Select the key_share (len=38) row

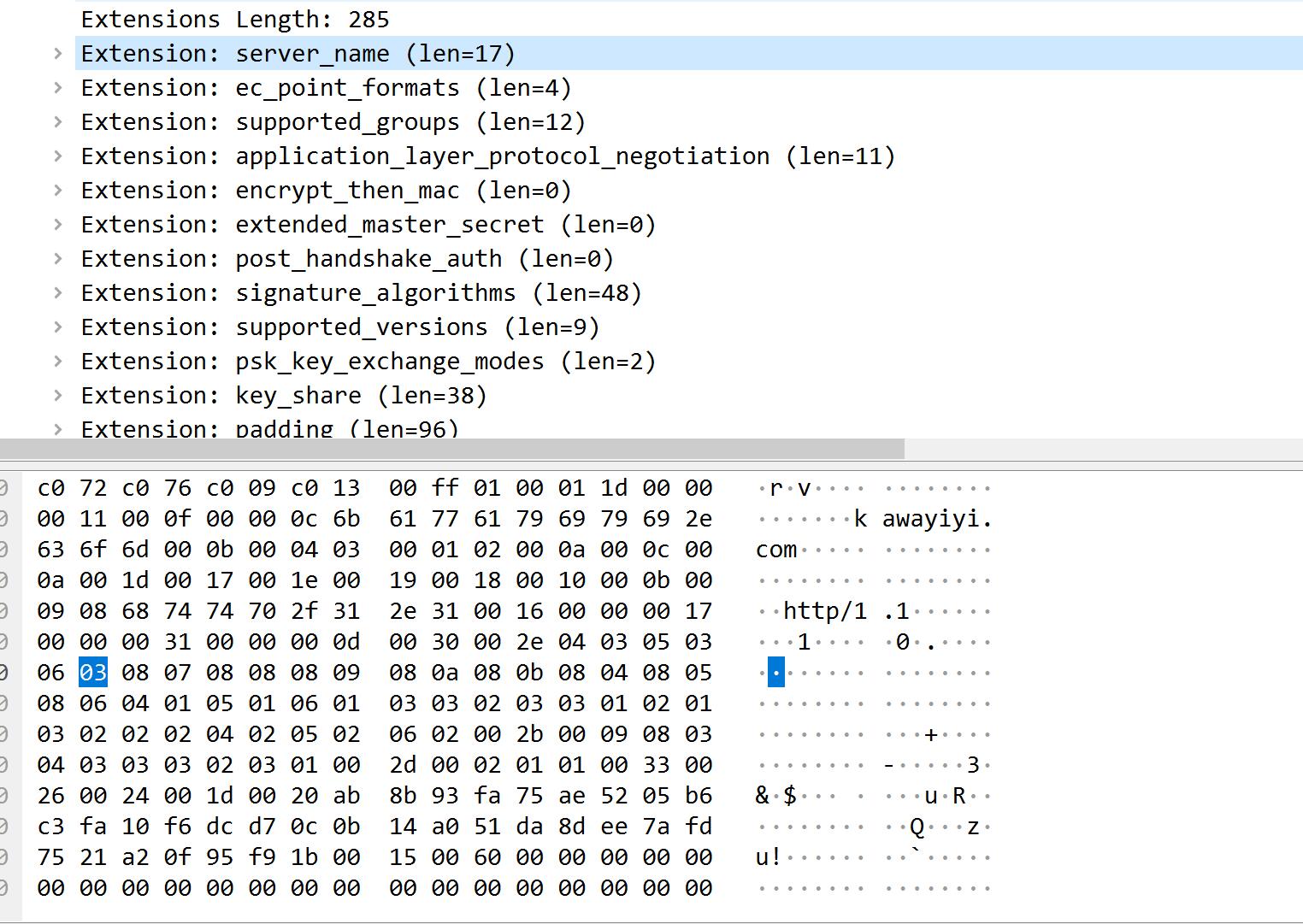click(x=284, y=396)
